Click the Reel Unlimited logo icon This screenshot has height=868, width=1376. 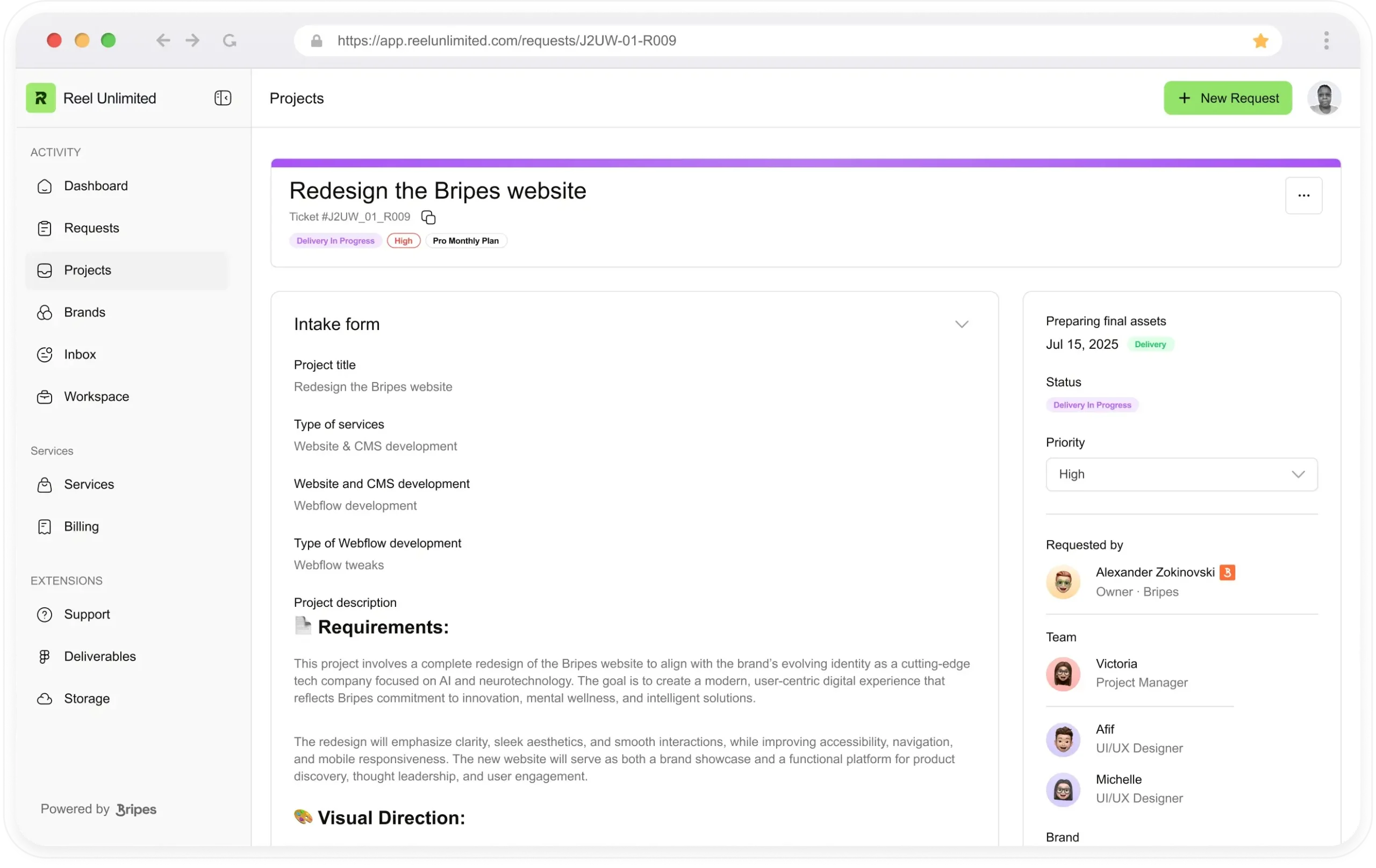(x=40, y=98)
